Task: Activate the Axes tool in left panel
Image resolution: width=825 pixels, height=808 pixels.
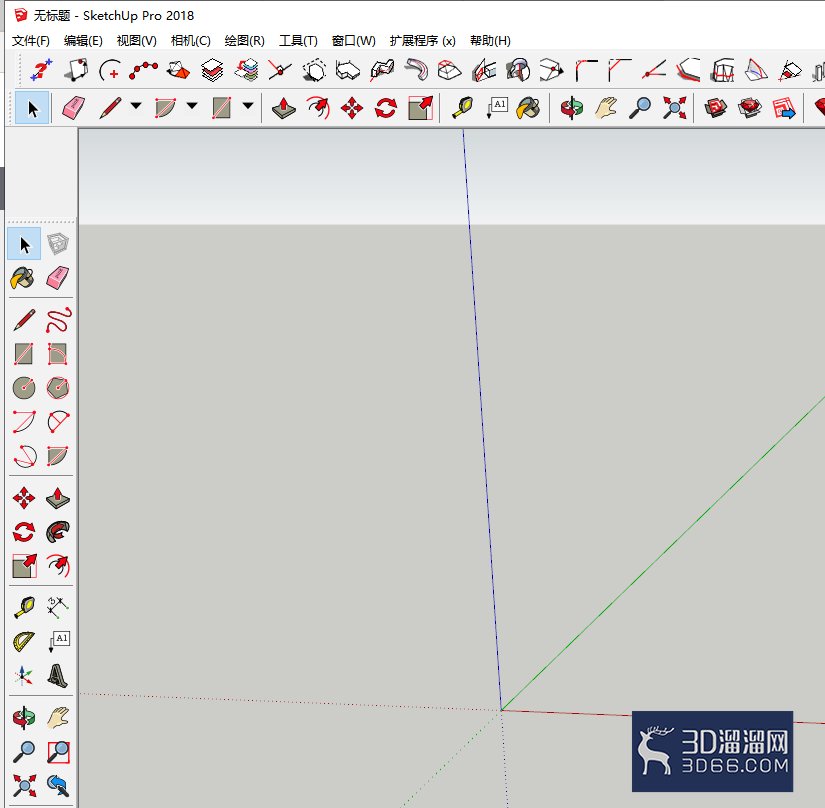Action: 24,676
